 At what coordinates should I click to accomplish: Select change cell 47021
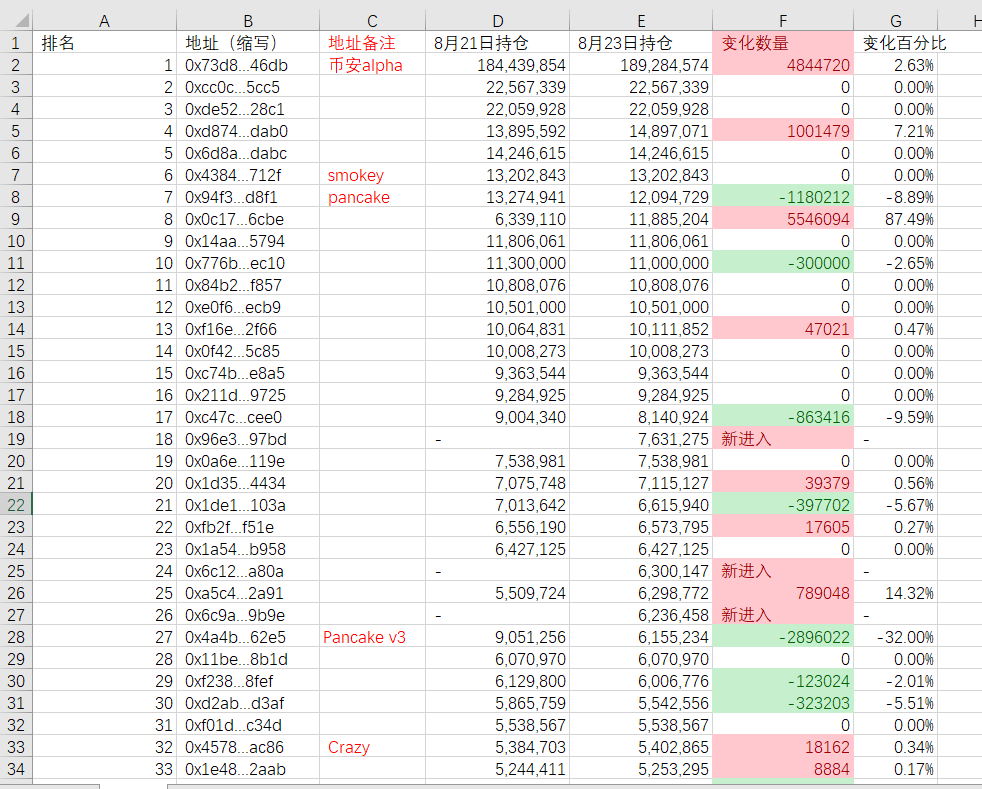click(x=783, y=329)
